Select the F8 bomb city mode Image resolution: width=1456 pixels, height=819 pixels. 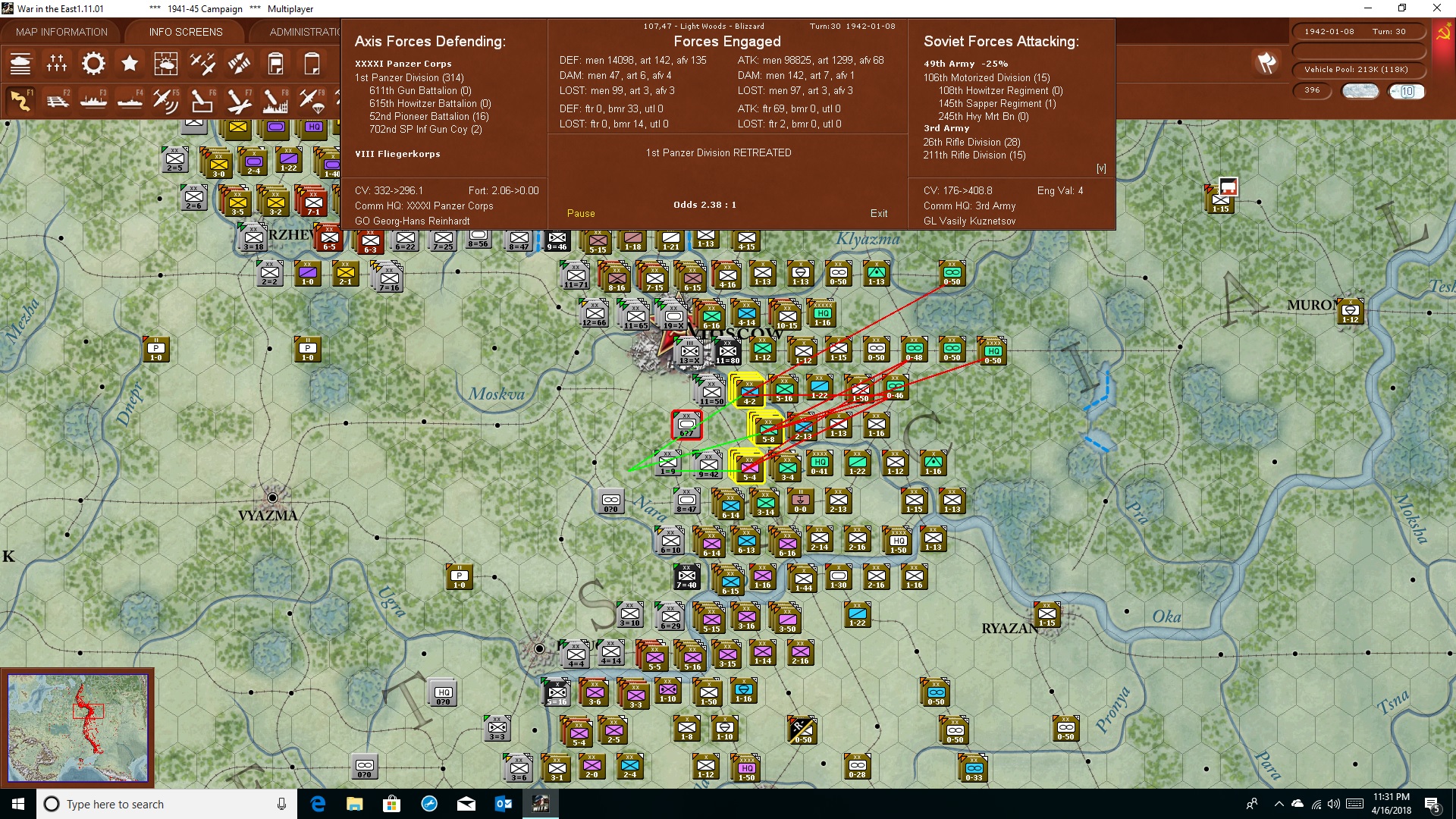pyautogui.click(x=275, y=100)
